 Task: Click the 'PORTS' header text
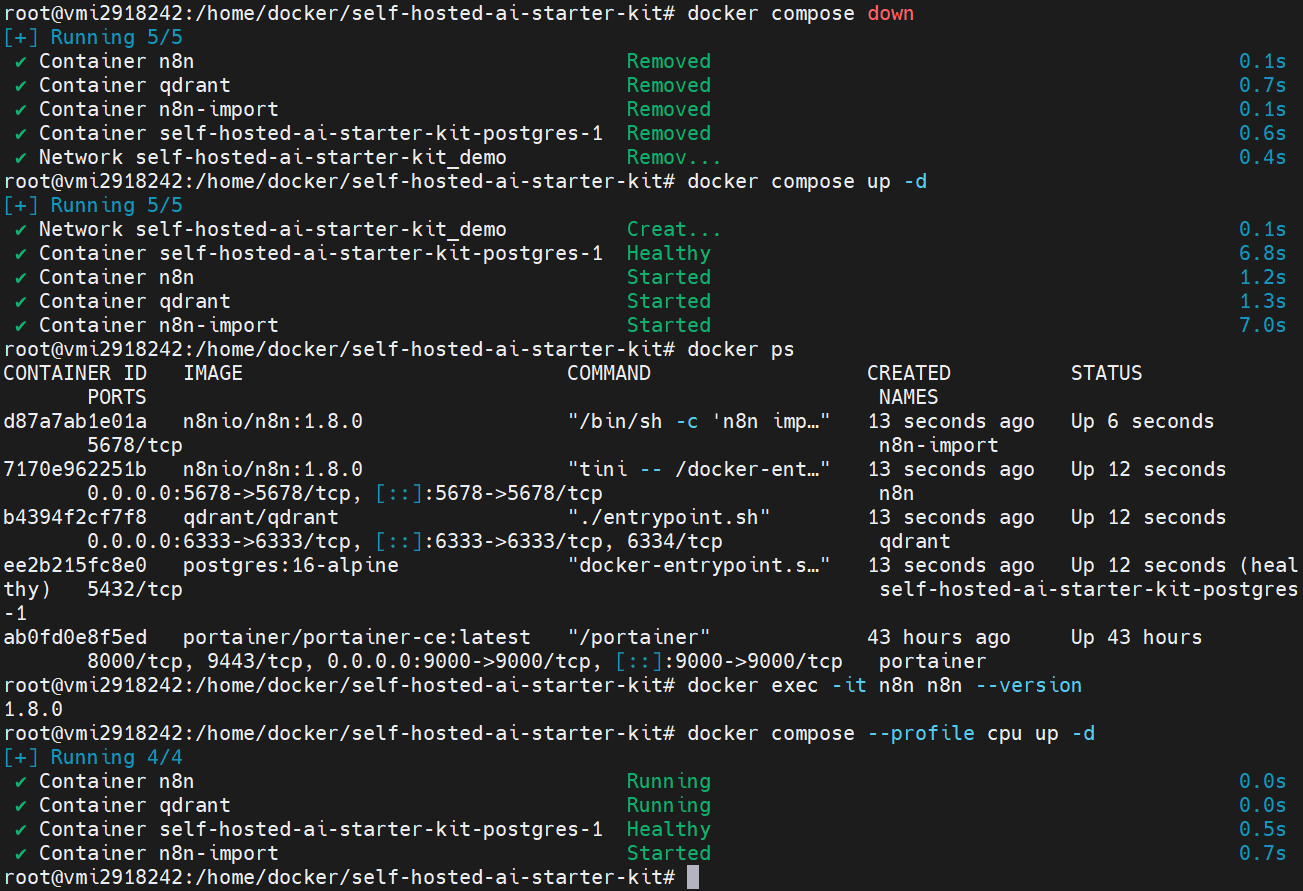tap(117, 397)
